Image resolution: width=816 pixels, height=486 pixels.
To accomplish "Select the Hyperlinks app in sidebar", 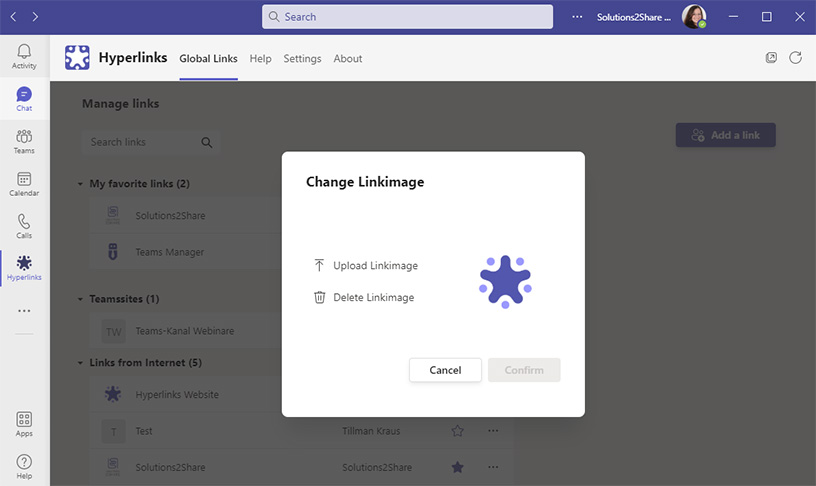I will [24, 268].
